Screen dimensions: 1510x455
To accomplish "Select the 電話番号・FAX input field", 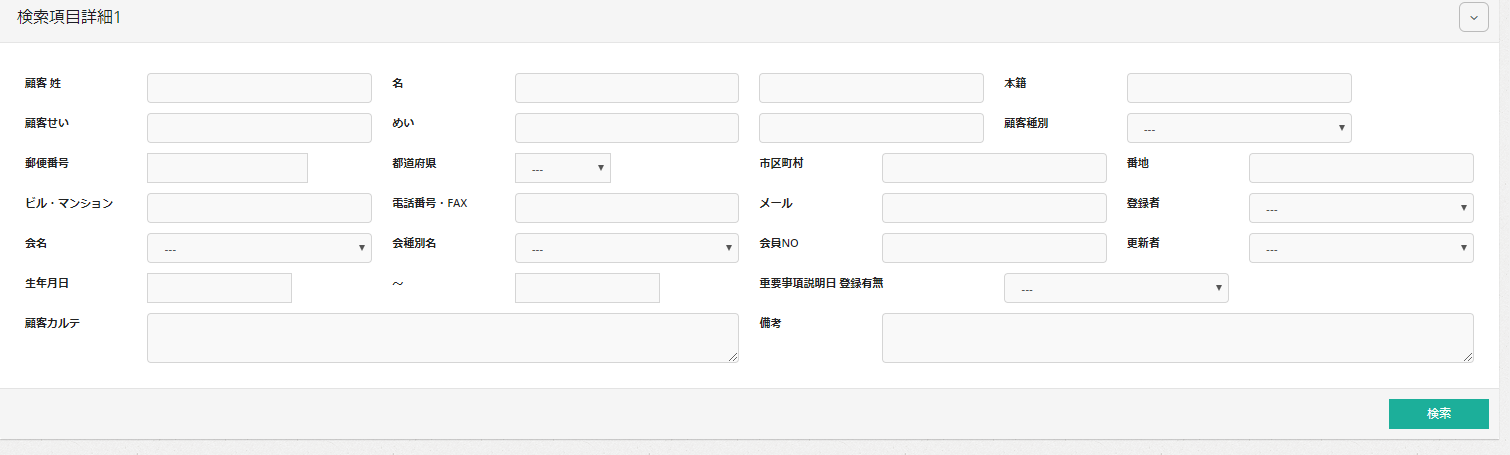I will (626, 208).
